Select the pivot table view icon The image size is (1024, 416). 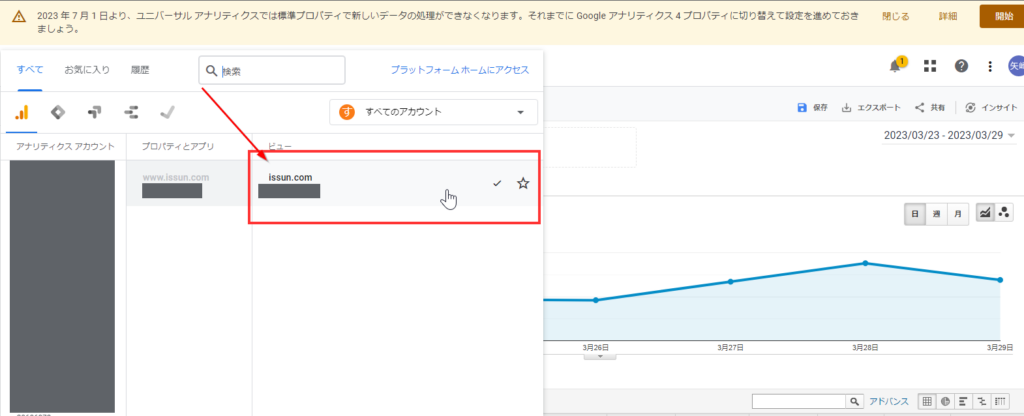(1000, 401)
